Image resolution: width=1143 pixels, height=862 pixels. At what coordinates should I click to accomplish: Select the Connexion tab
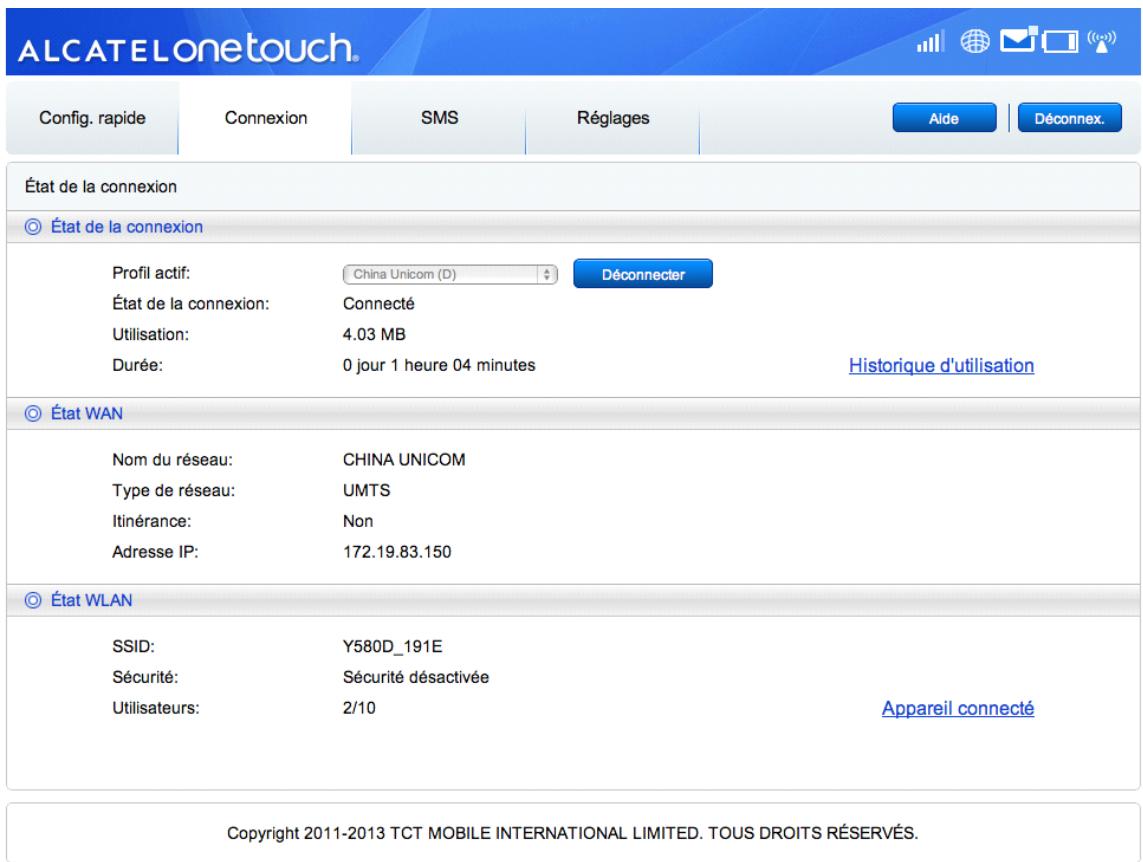265,118
